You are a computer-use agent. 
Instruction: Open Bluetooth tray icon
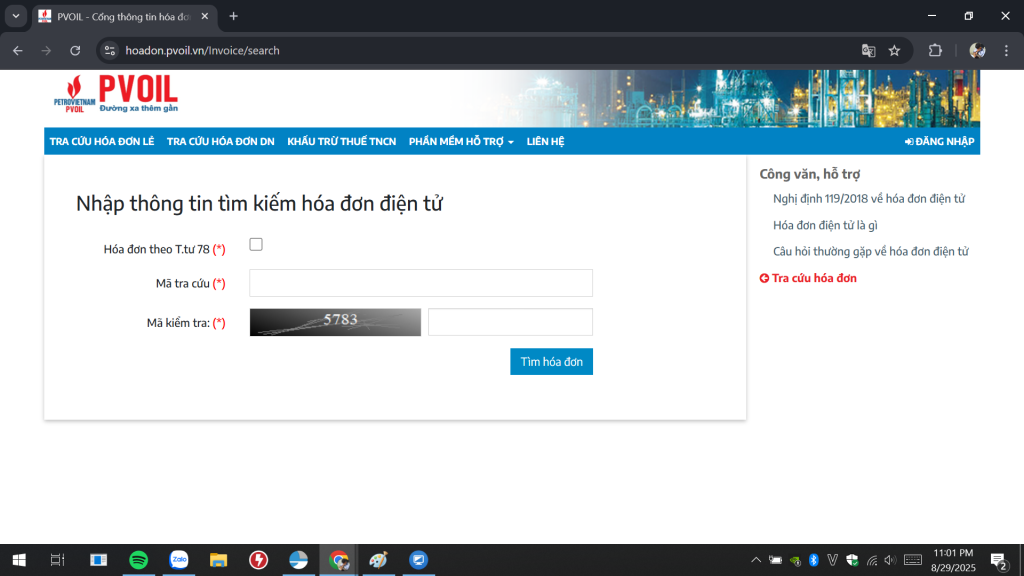click(x=814, y=560)
